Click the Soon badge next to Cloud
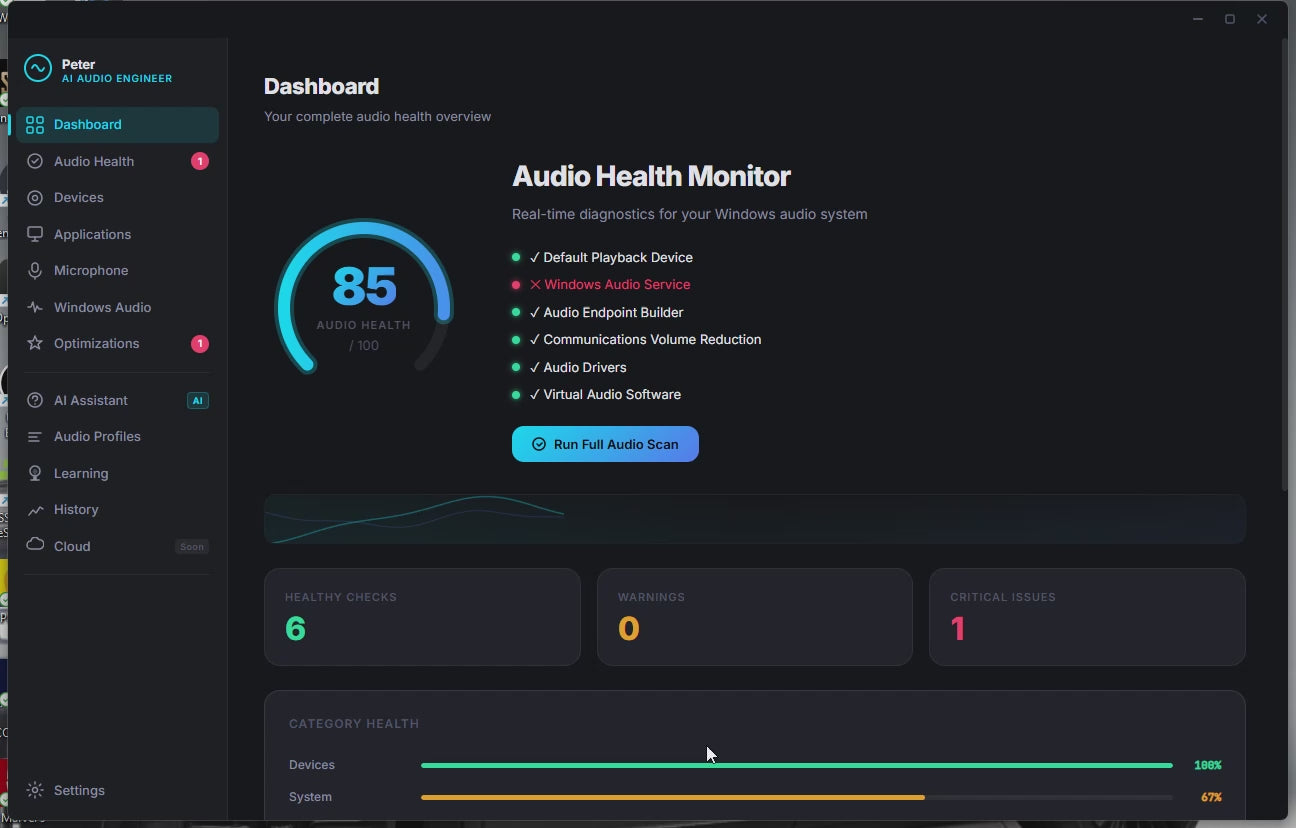 (192, 547)
